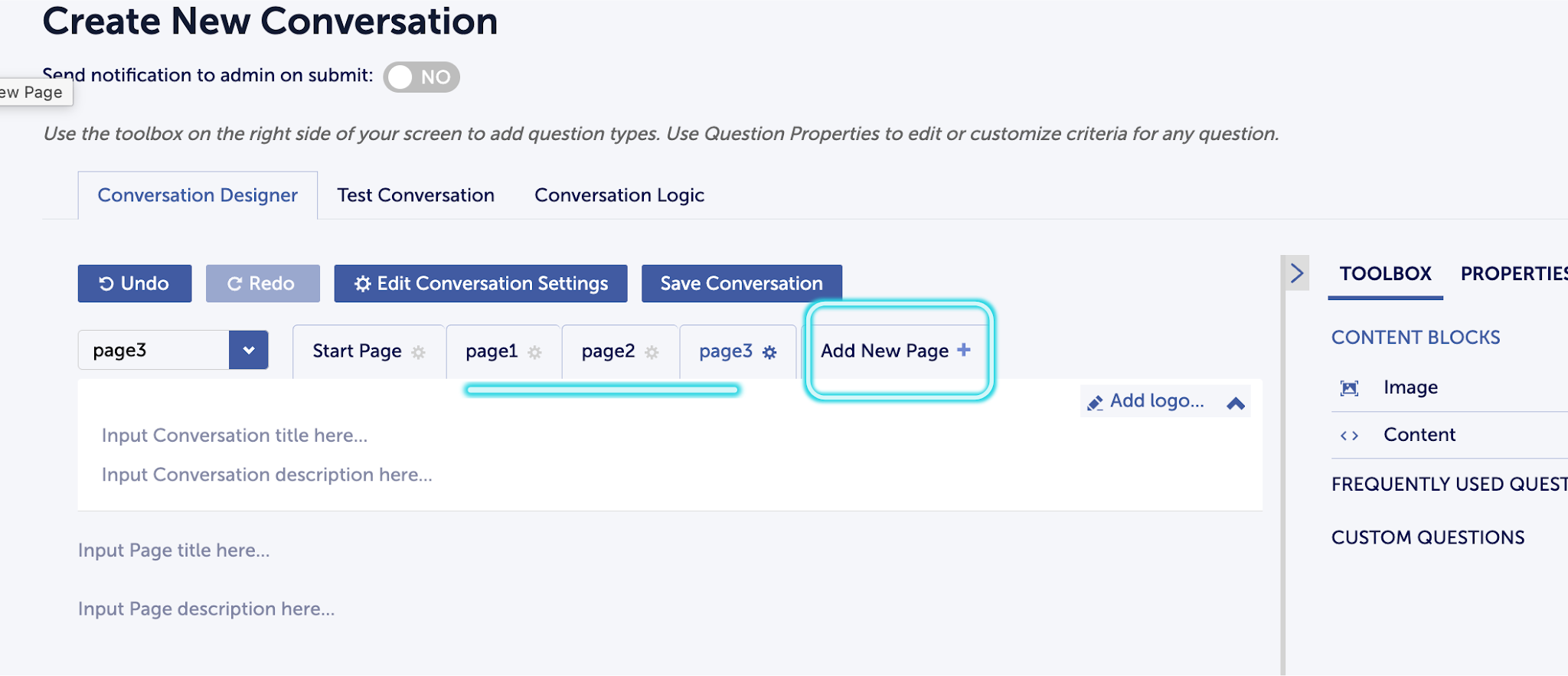The height and width of the screenshot is (676, 1568).
Task: Click the plus icon to add page
Action: click(x=963, y=350)
